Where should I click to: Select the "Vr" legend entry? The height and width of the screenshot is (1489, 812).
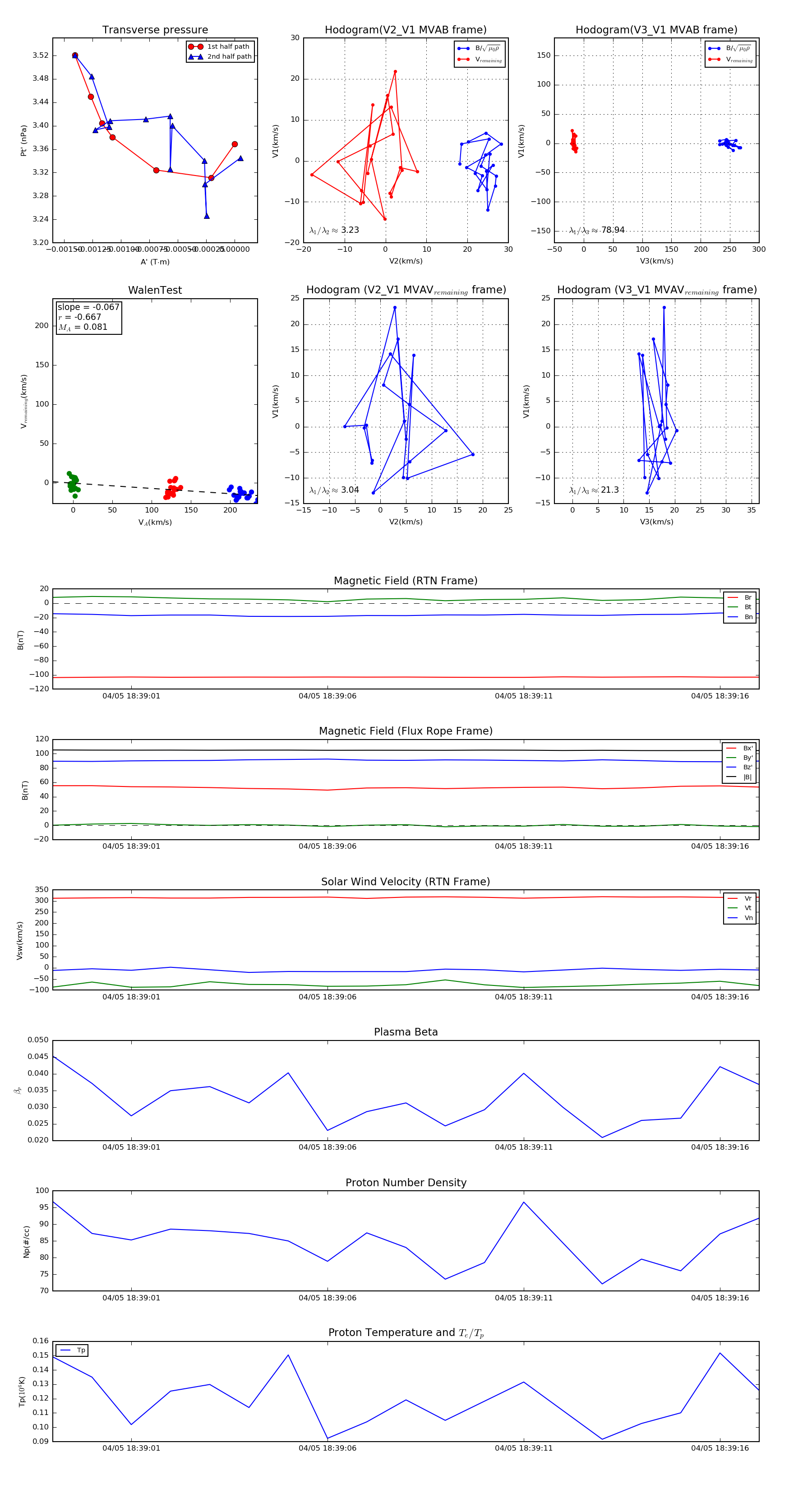coord(740,899)
